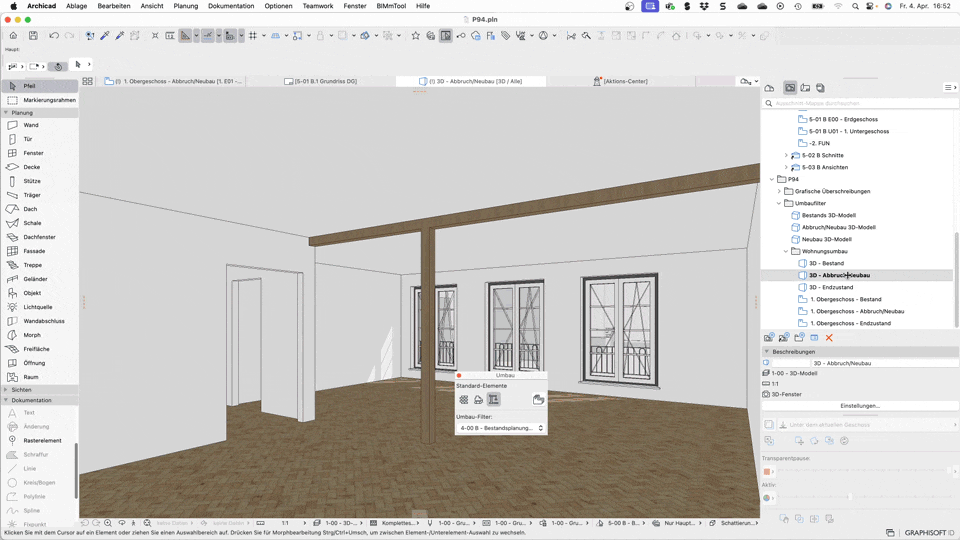Viewport: 960px width, 540px height.
Task: Select the Markierungsrahmen marquee tool
Action: tap(40, 100)
